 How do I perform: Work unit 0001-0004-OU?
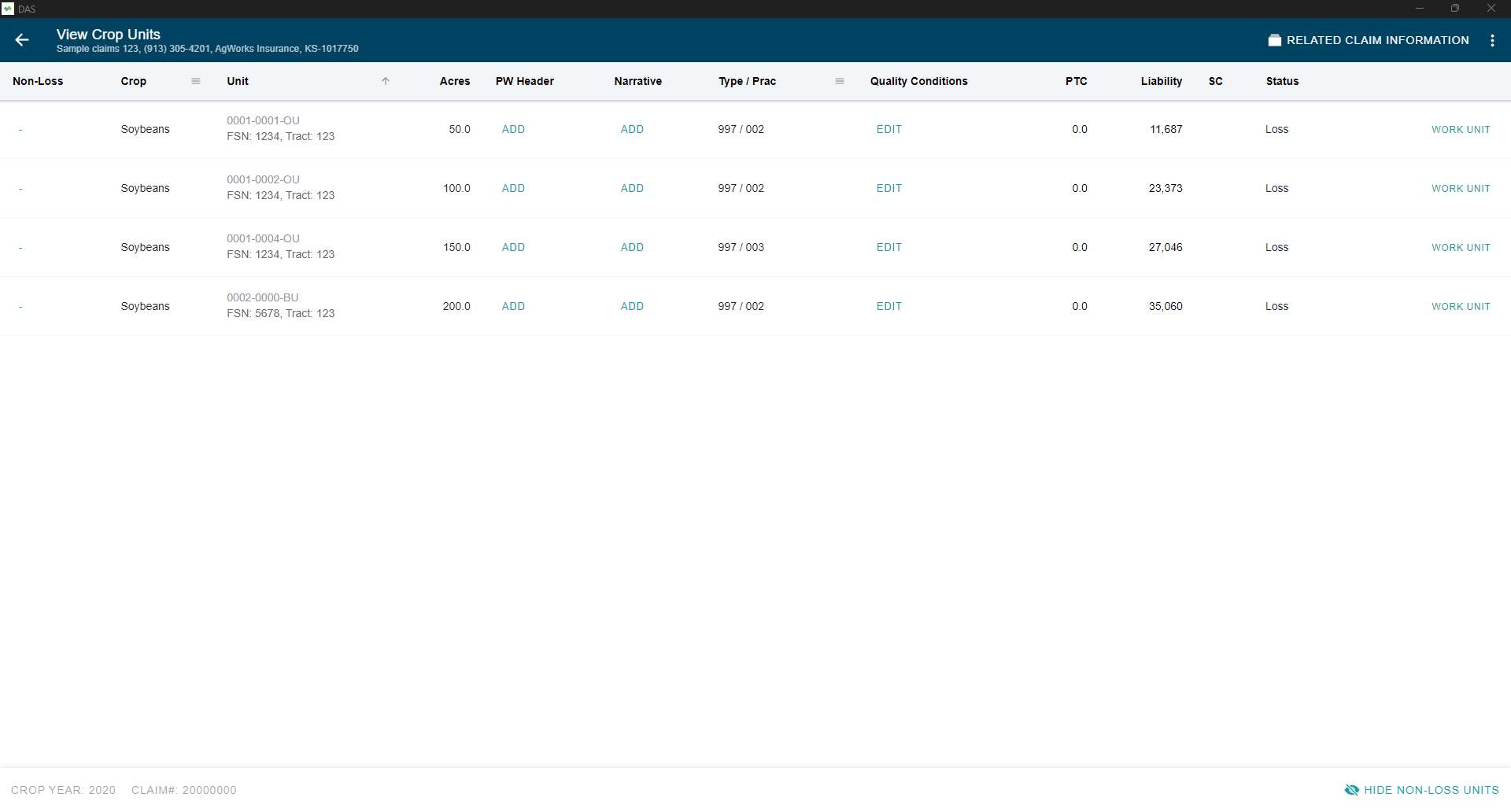pos(1461,247)
